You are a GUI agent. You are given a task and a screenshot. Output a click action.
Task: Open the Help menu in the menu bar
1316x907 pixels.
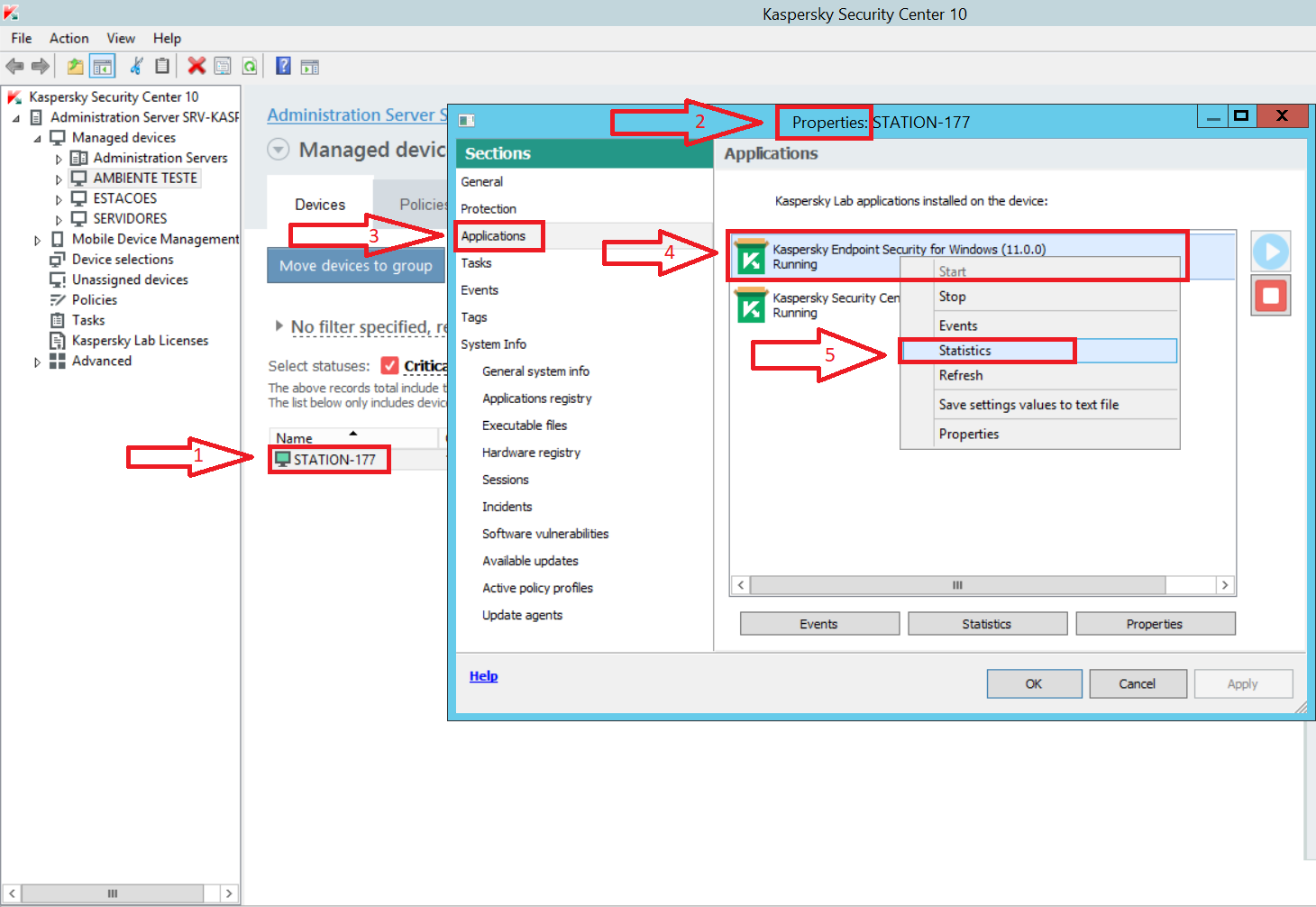tap(167, 38)
